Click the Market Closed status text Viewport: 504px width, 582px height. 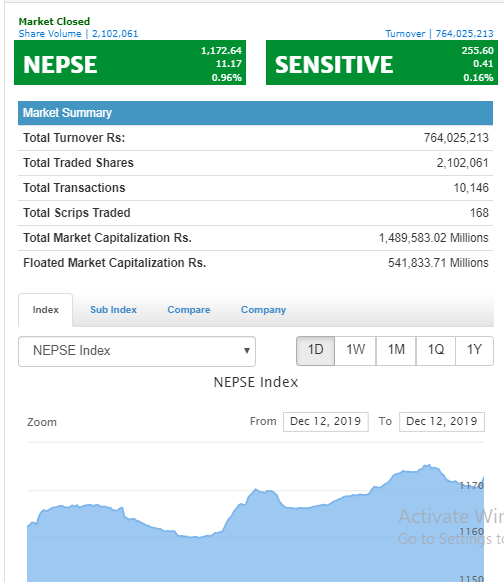pyautogui.click(x=54, y=22)
